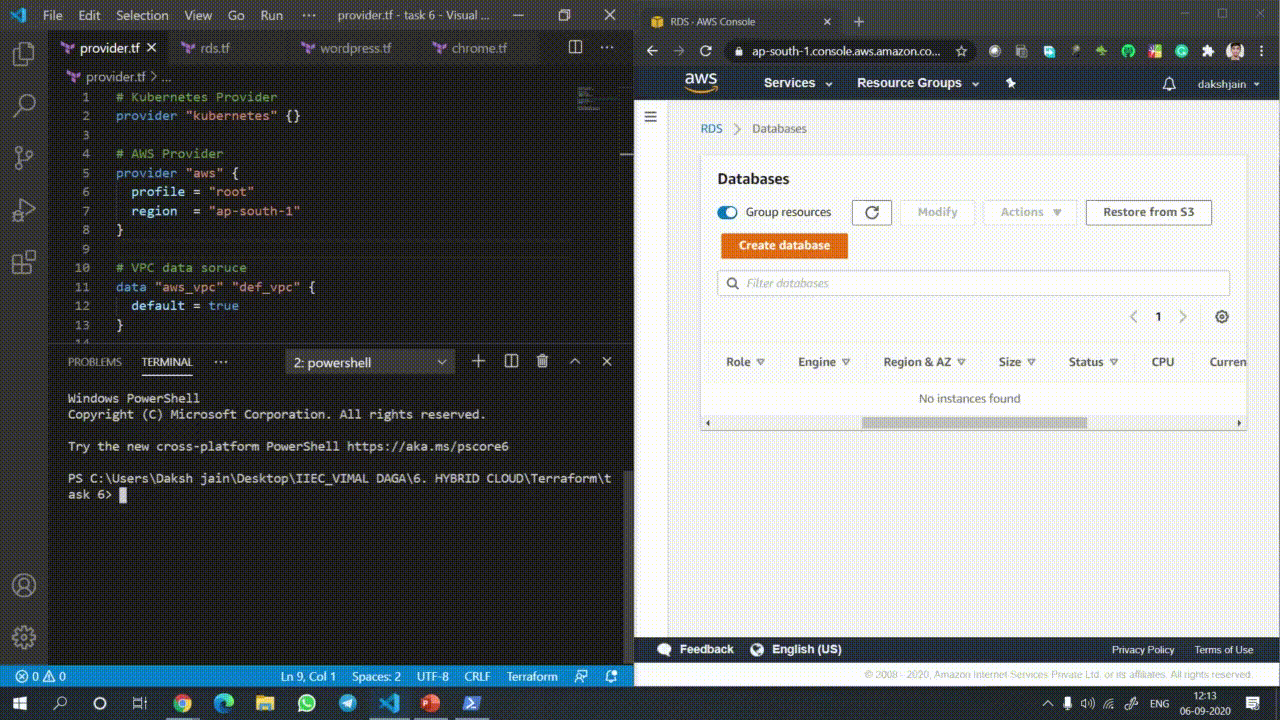This screenshot has height=720, width=1280.
Task: Go back in the Chrome browser
Action: [x=652, y=51]
